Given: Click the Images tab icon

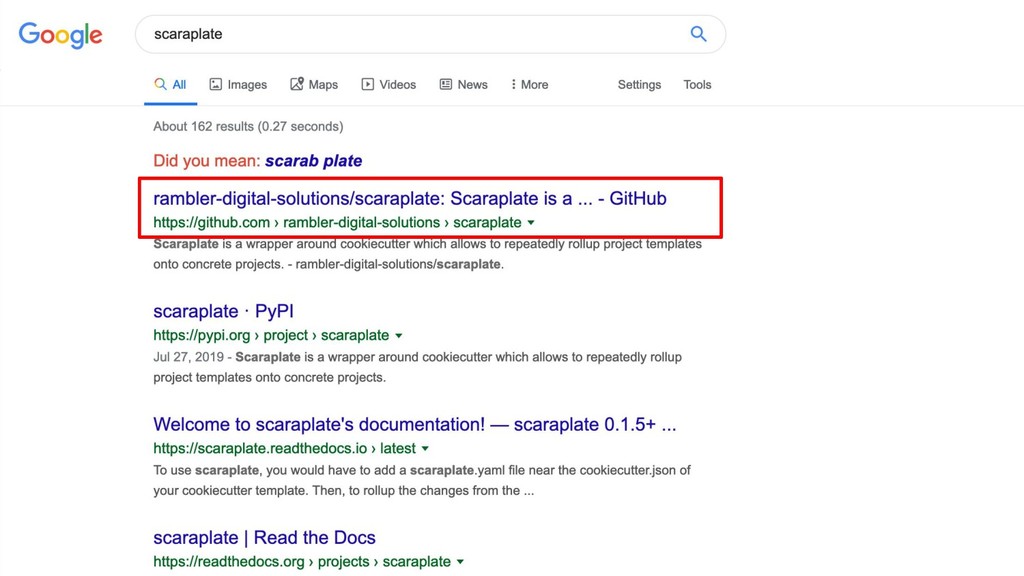Looking at the screenshot, I should (x=216, y=84).
